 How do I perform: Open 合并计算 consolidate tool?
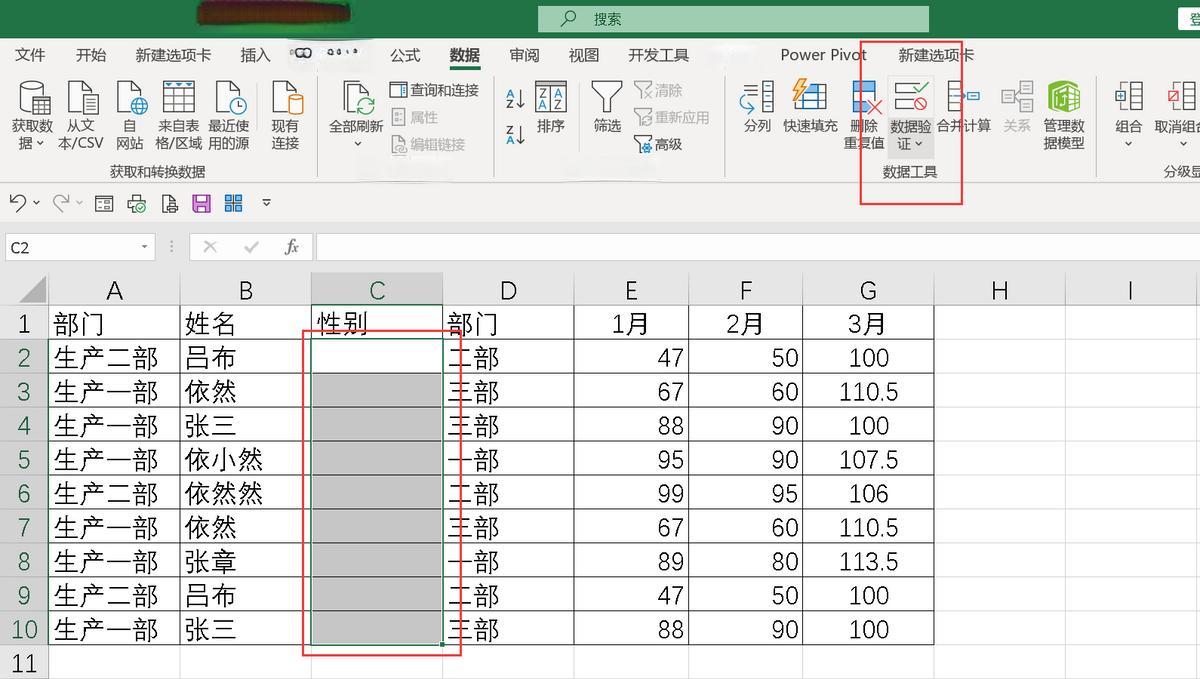[x=963, y=98]
